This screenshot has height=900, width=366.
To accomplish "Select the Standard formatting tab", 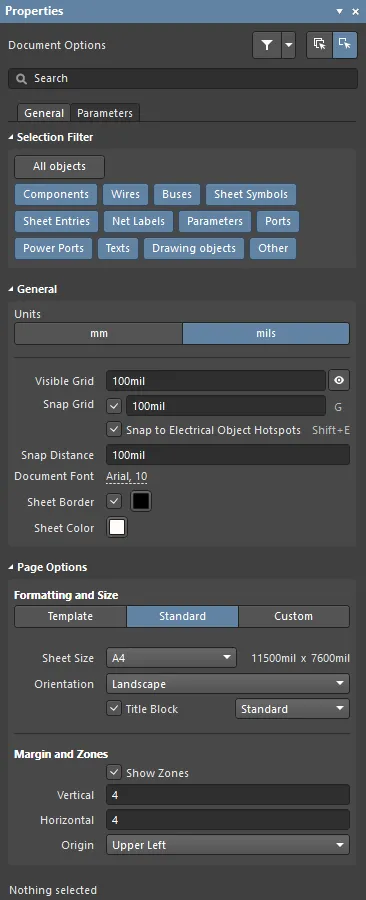I will pyautogui.click(x=182, y=616).
